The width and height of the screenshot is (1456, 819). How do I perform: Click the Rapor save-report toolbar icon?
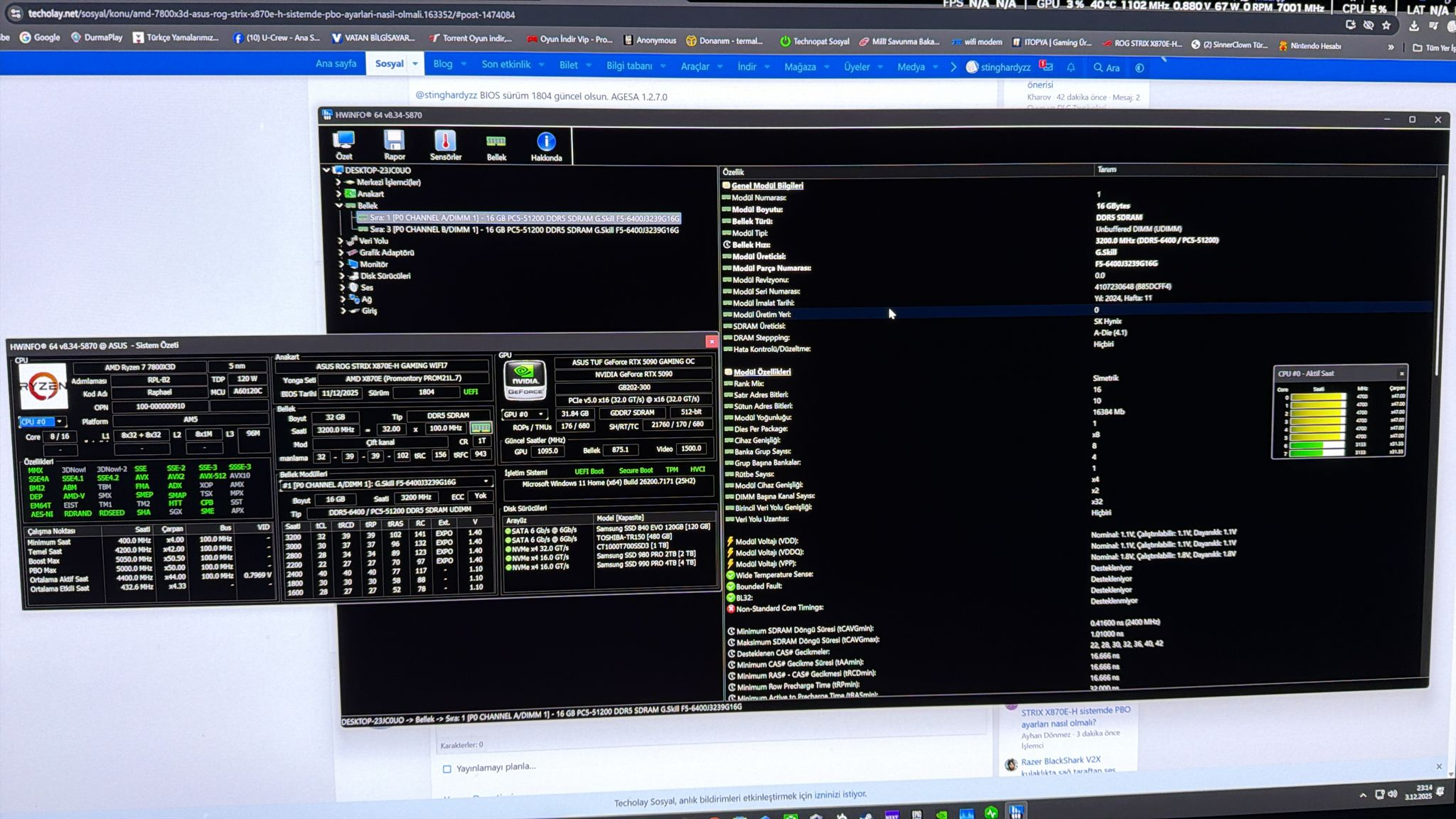pyautogui.click(x=395, y=146)
